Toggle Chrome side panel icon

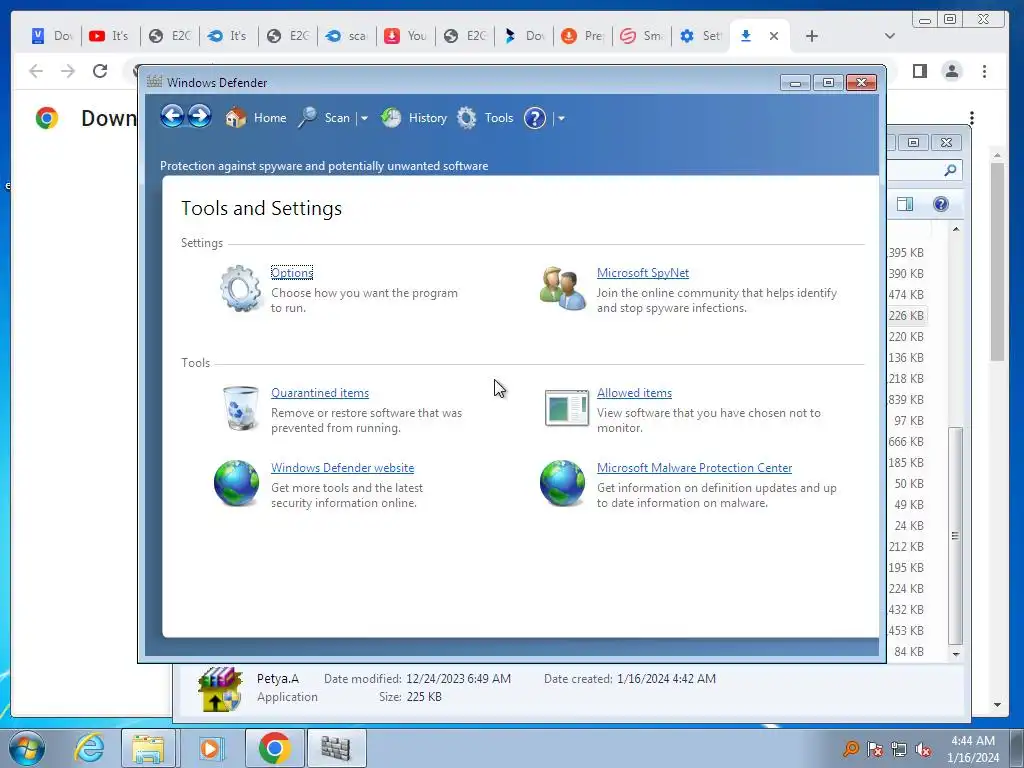click(920, 71)
